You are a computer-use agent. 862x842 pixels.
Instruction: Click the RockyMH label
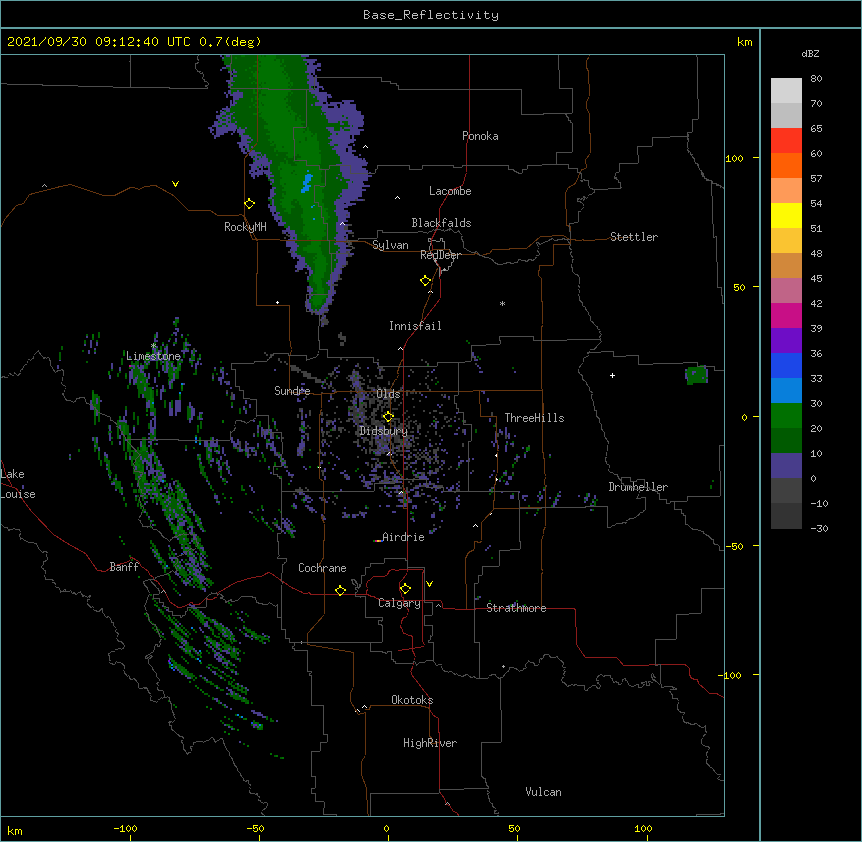coord(245,227)
